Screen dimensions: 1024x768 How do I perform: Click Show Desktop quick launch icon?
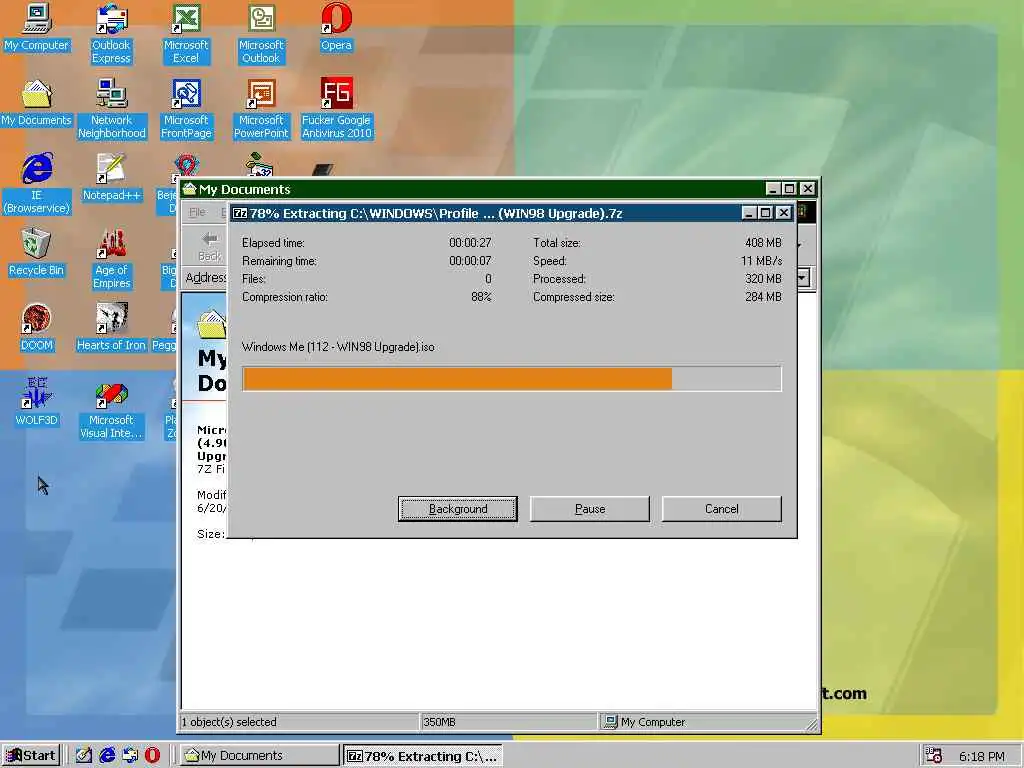click(84, 755)
